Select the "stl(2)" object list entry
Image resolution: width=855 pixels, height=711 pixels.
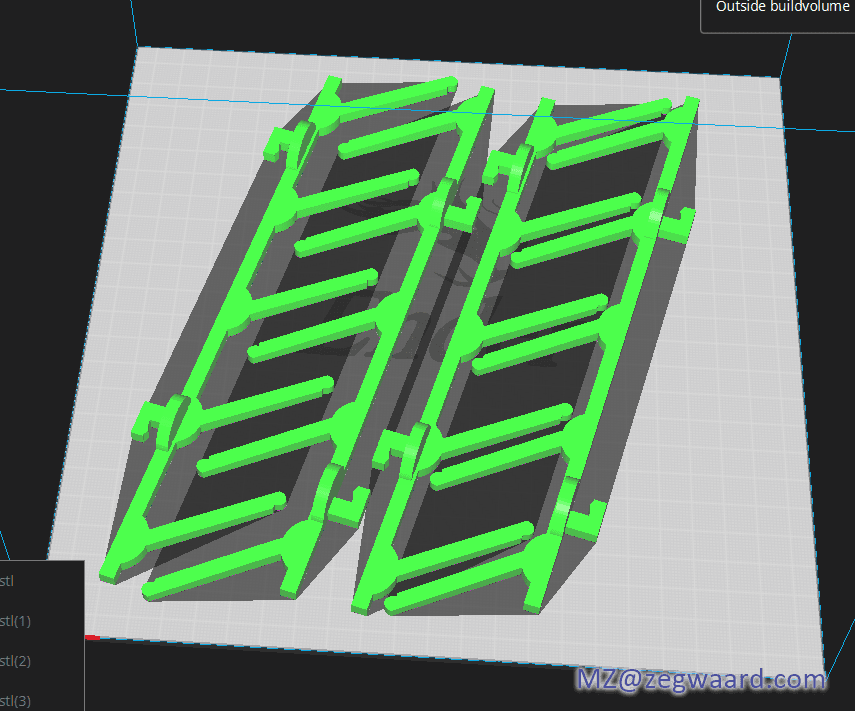pyautogui.click(x=15, y=661)
